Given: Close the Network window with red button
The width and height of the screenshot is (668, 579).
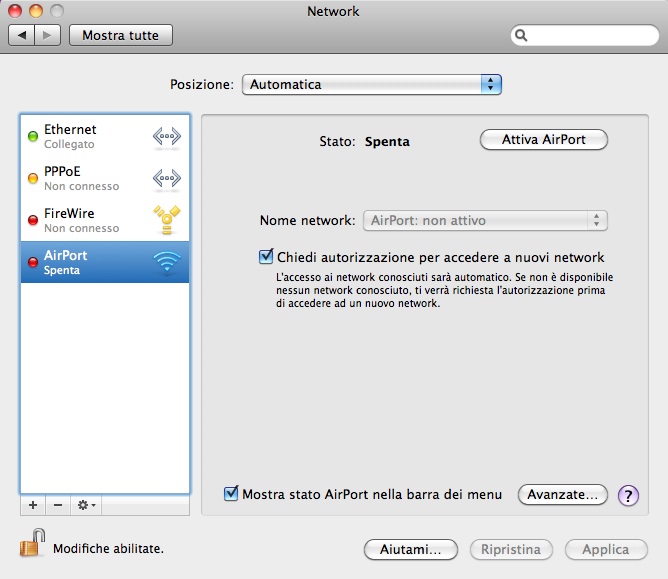Looking at the screenshot, I should 15,11.
